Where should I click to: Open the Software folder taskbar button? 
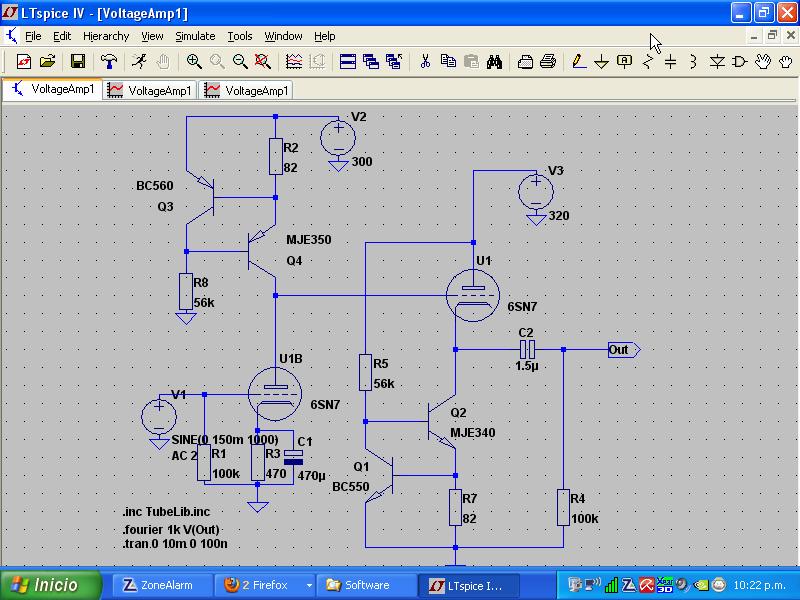(365, 585)
